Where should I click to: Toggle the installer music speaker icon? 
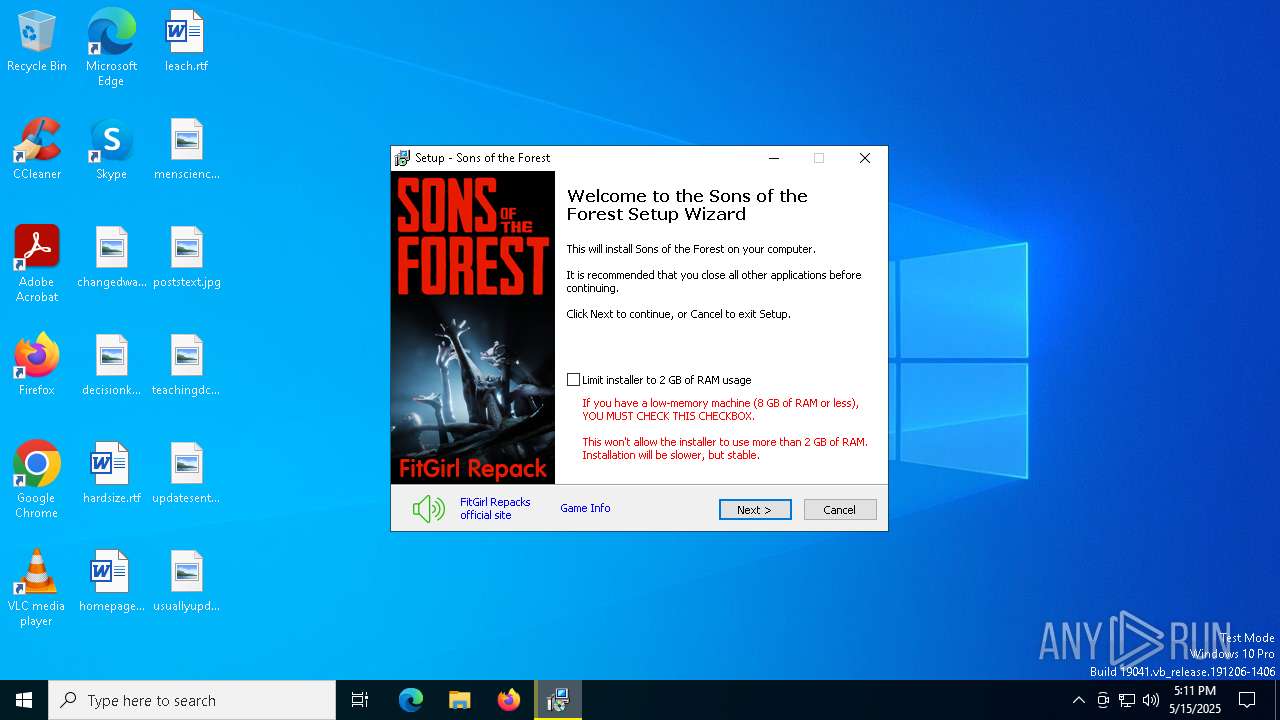click(x=429, y=509)
